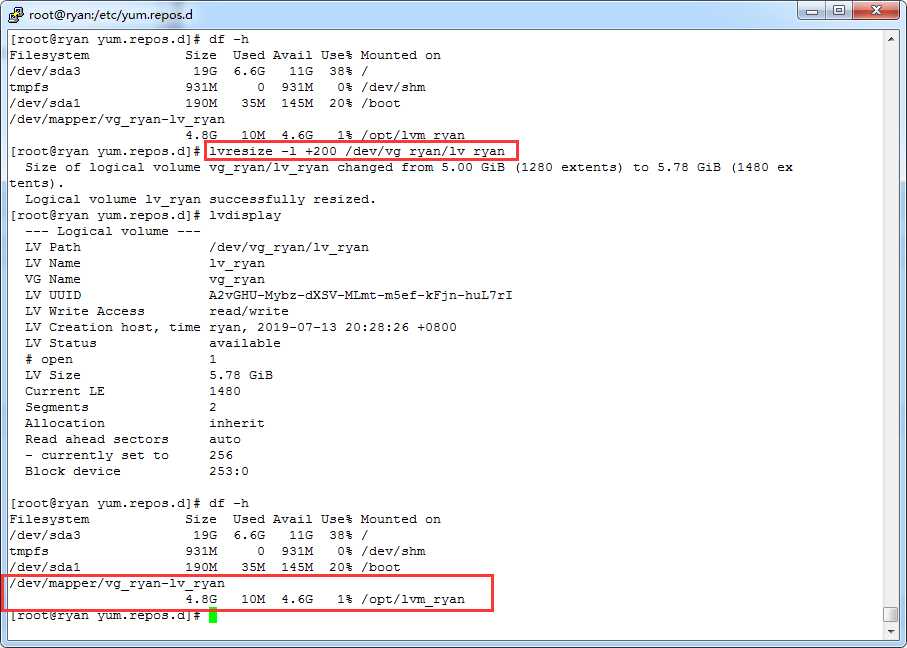Click the 253:0 block device value
The width and height of the screenshot is (907, 648).
click(x=228, y=472)
